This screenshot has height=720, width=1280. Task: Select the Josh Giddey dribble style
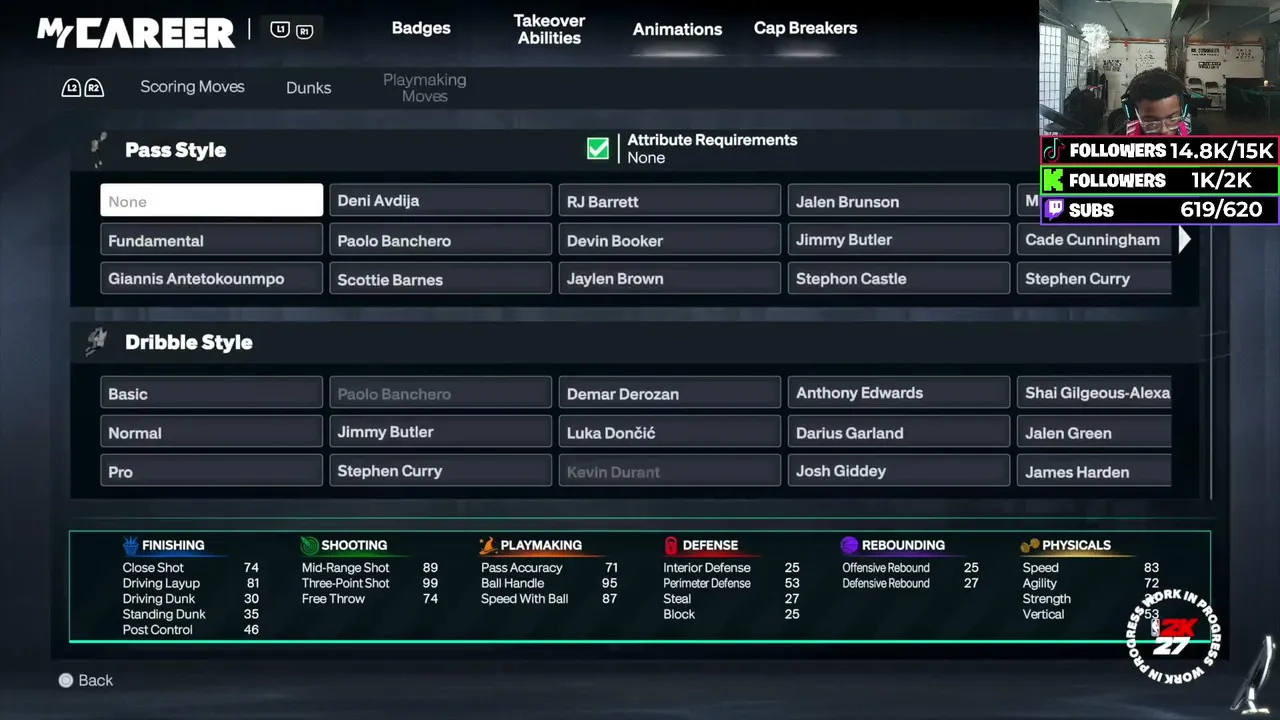(898, 471)
